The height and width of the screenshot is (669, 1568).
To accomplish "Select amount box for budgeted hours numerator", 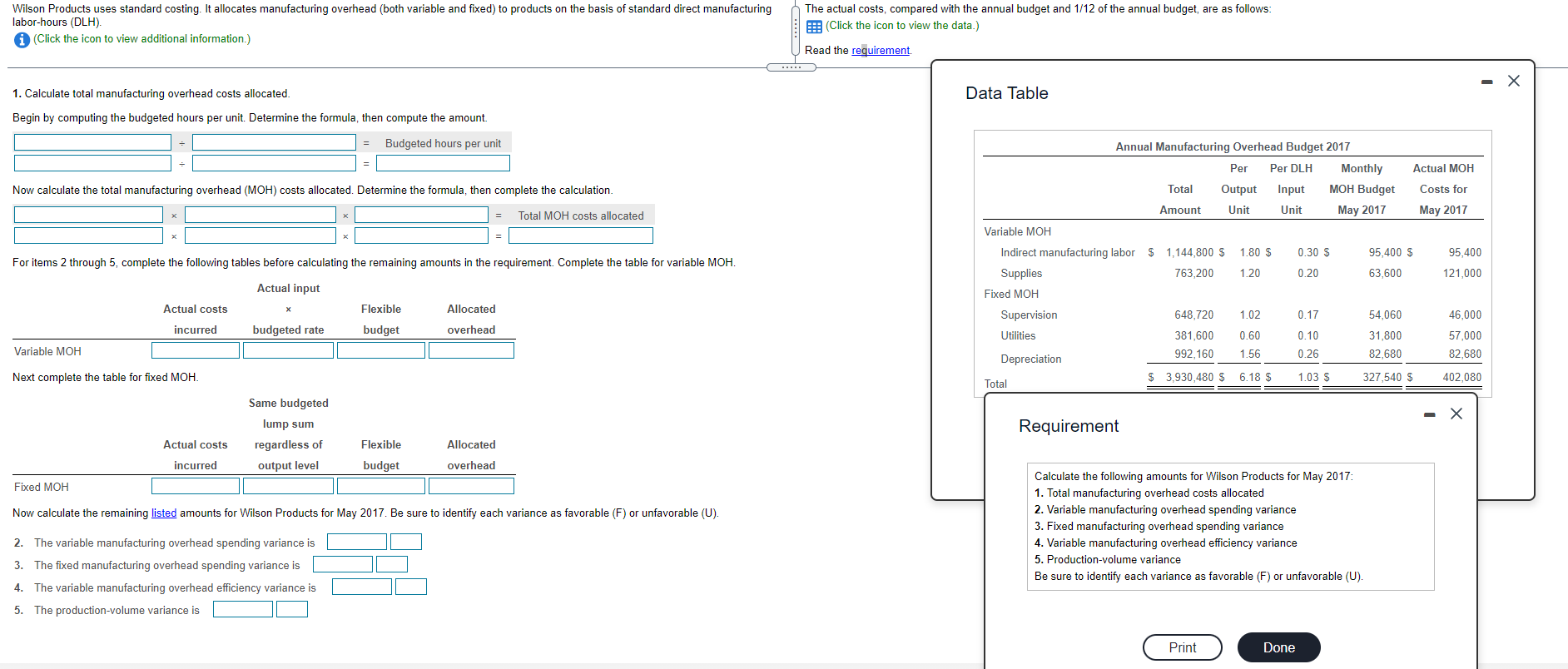I will 92,163.
